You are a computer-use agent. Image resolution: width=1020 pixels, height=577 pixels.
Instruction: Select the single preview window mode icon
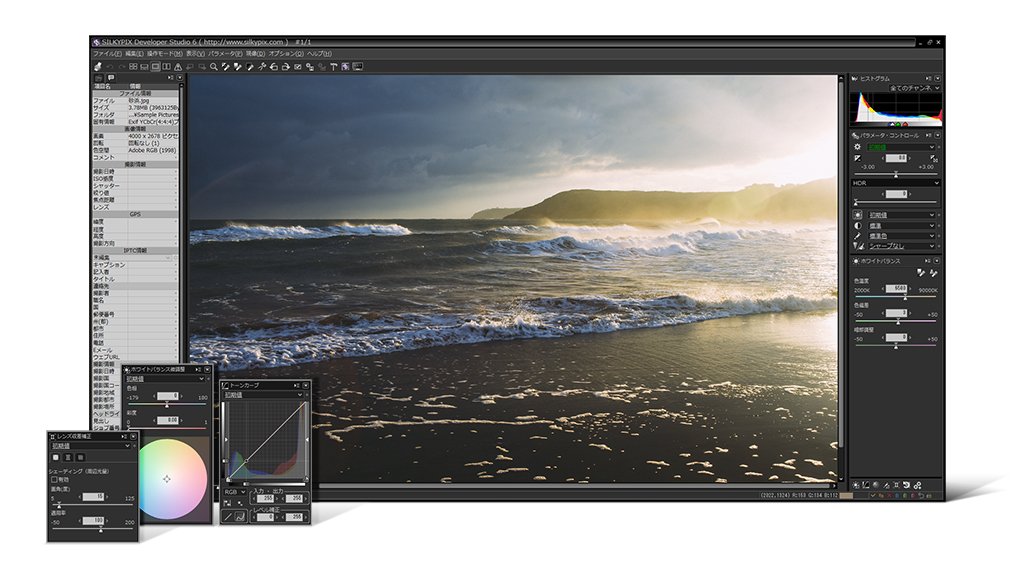click(x=155, y=66)
